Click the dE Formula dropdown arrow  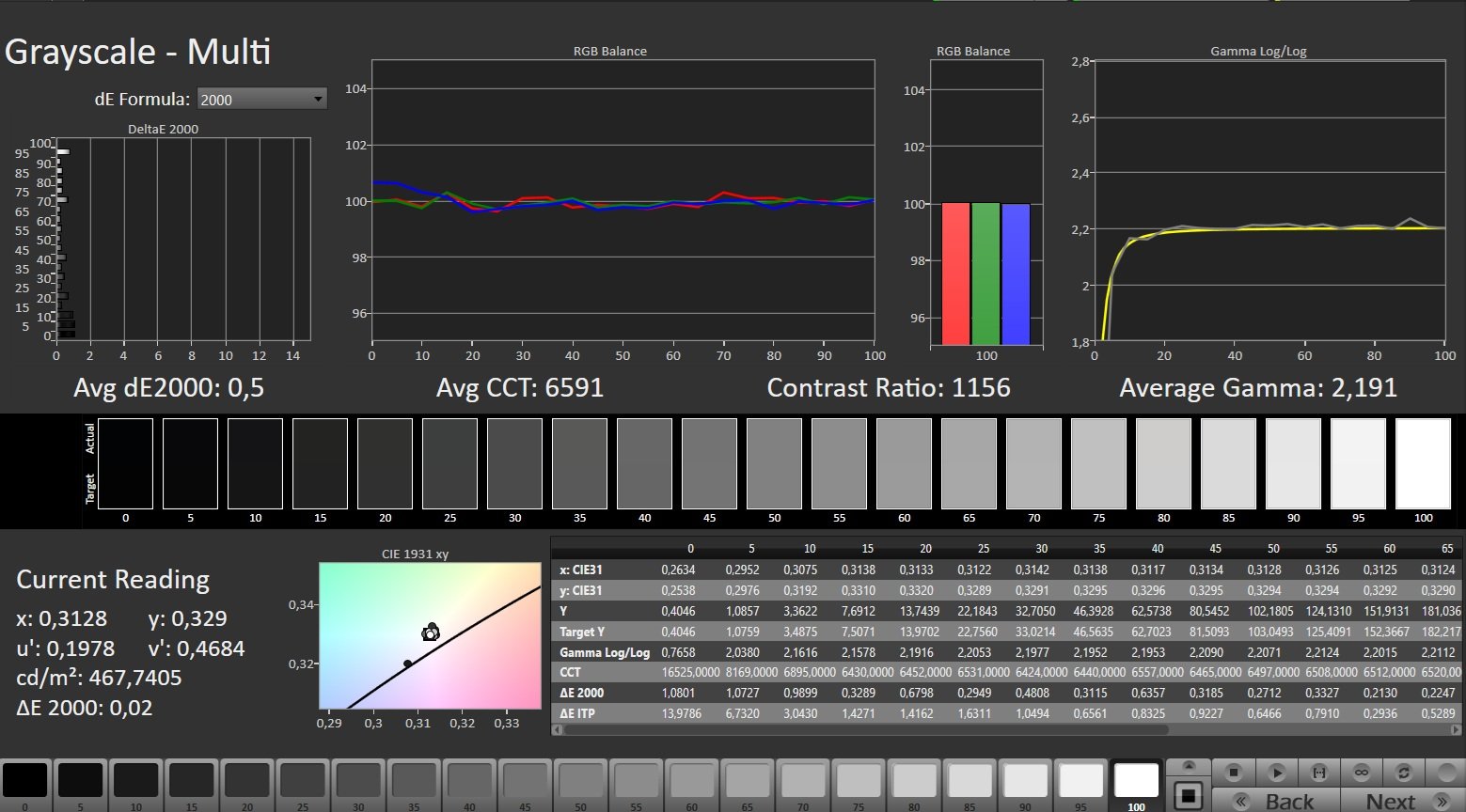click(x=318, y=99)
